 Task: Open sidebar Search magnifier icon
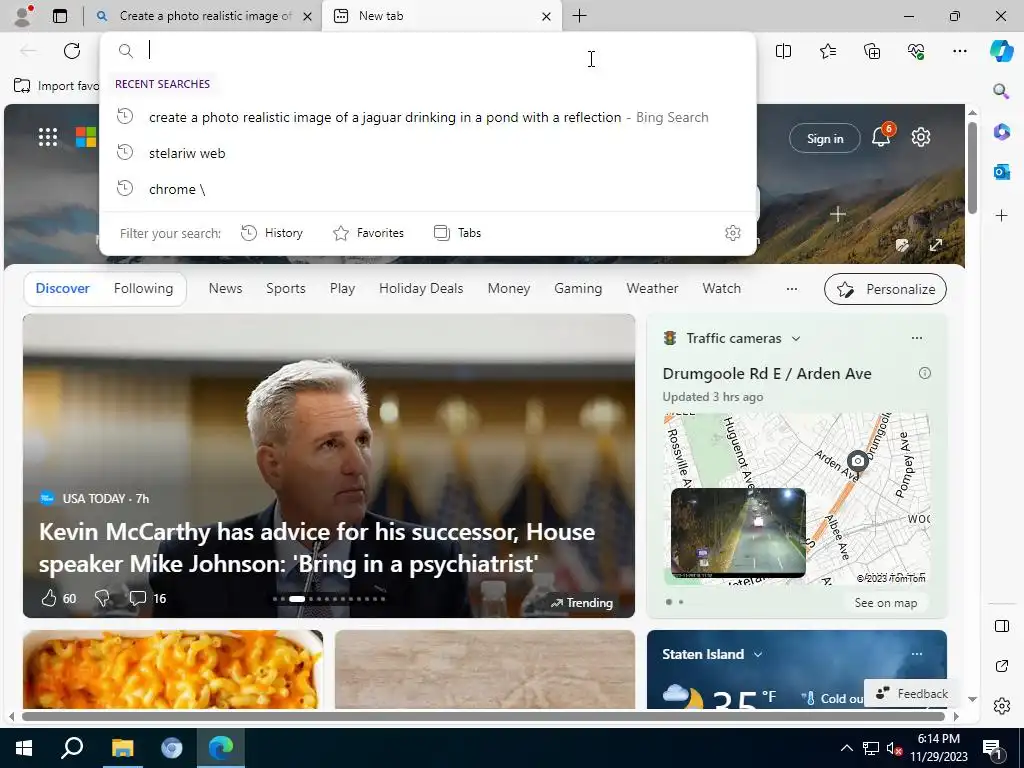[1001, 90]
